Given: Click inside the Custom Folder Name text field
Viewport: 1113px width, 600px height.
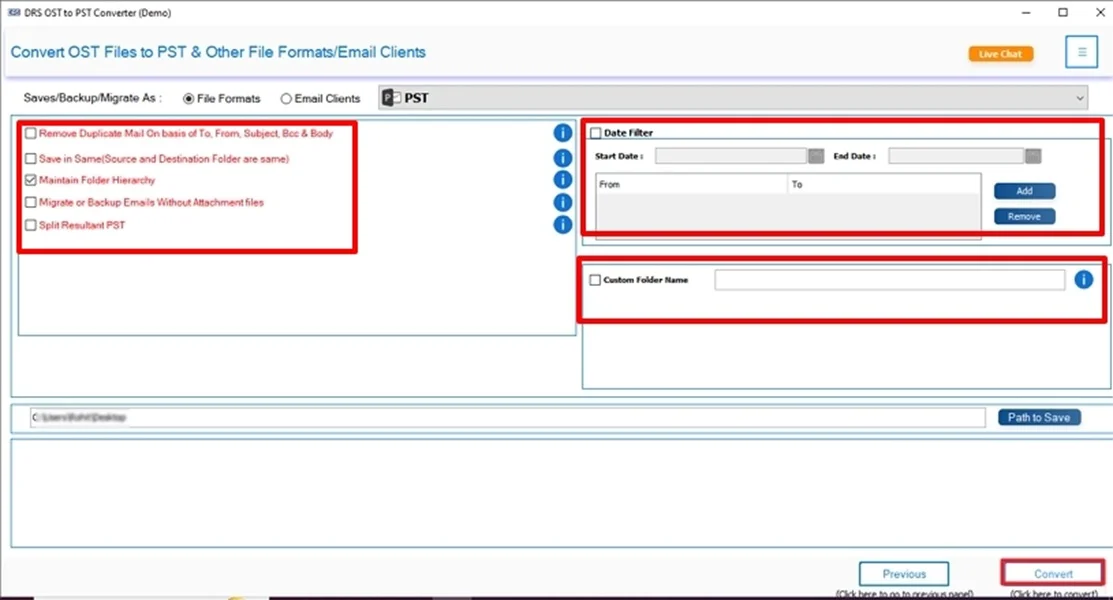Looking at the screenshot, I should [x=888, y=280].
